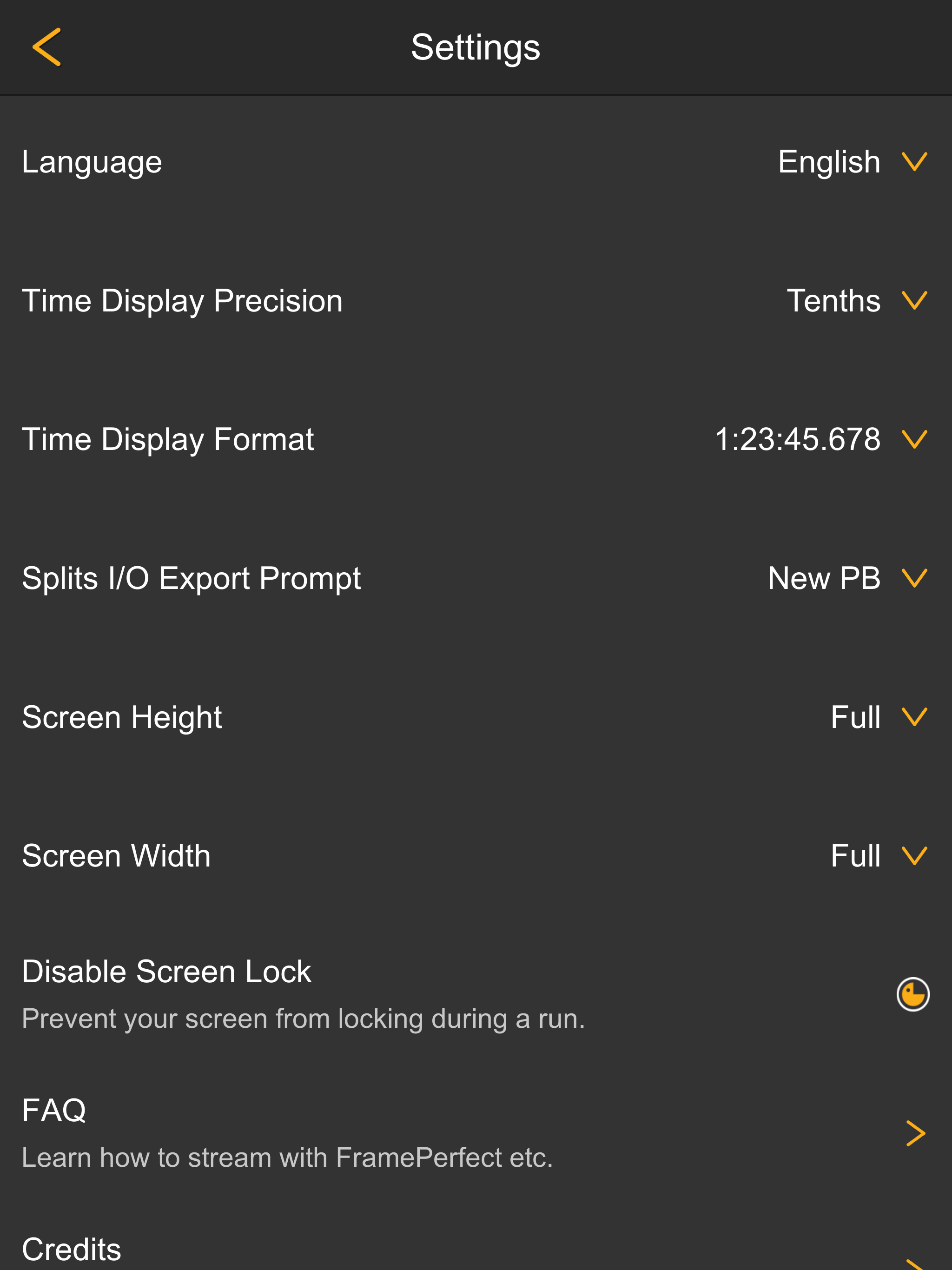Click the Full value for Screen Height
The image size is (952, 1270).
[x=855, y=717]
